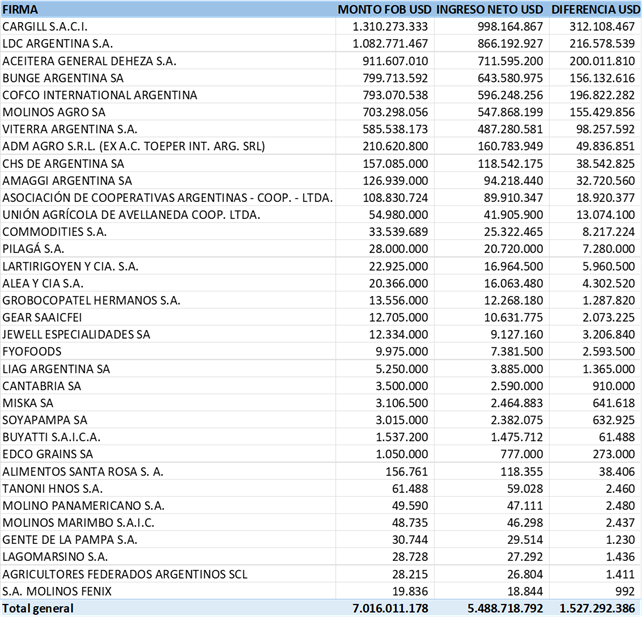
Task: Click second redacted row in MONTO FOB column
Action: (385, 43)
